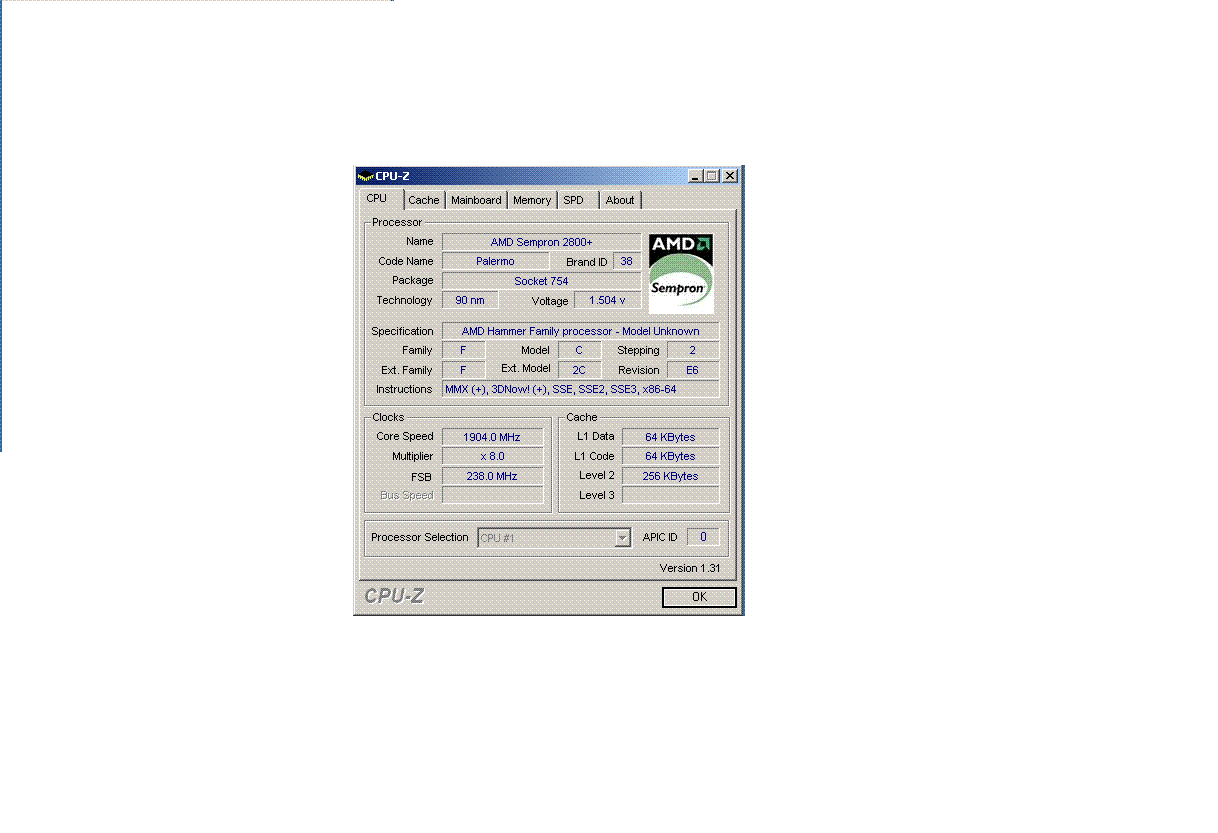Image resolution: width=1218 pixels, height=833 pixels.
Task: Click the Instructions field with MMX, SSE
Action: (580, 389)
